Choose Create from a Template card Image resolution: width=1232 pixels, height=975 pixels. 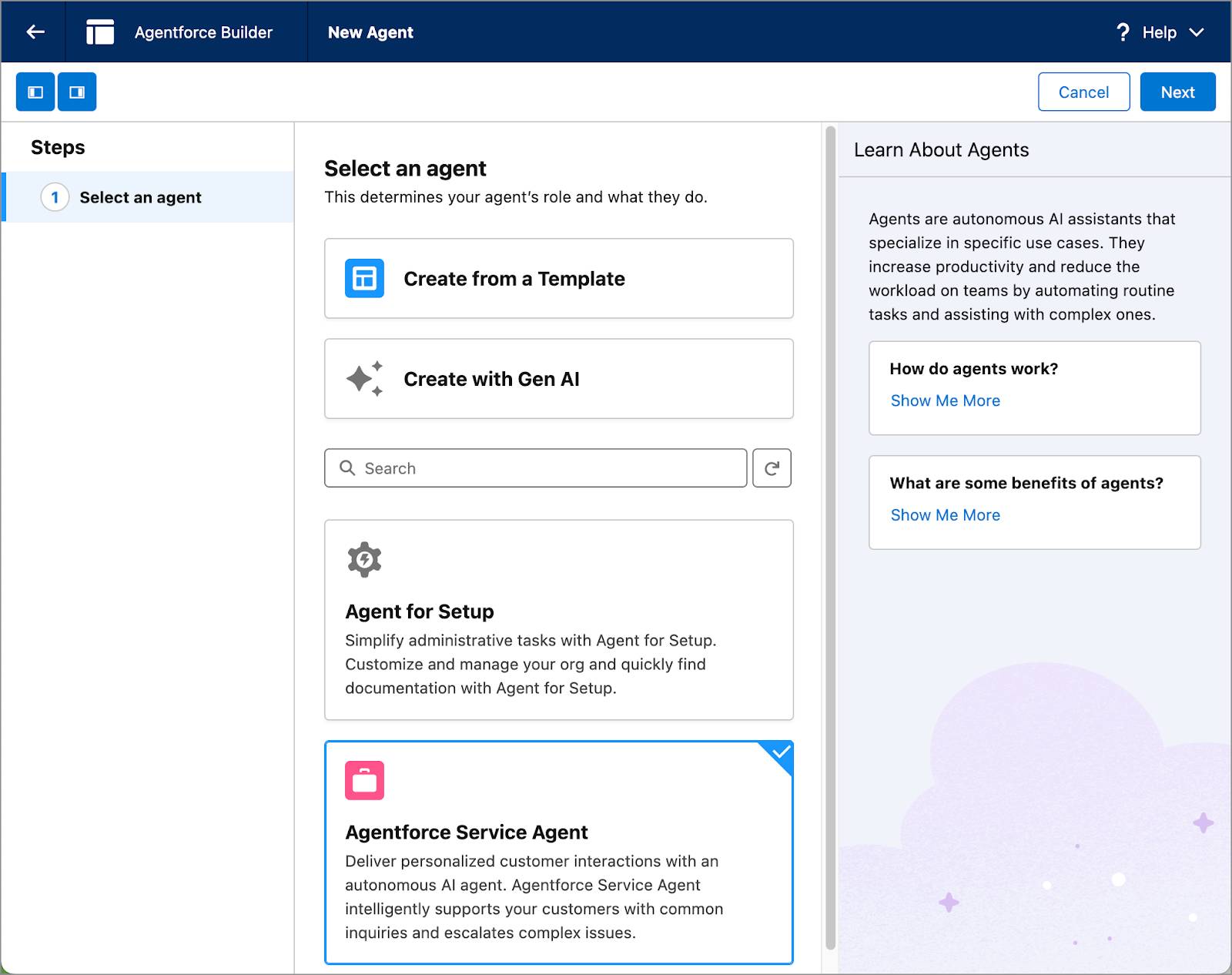(559, 278)
